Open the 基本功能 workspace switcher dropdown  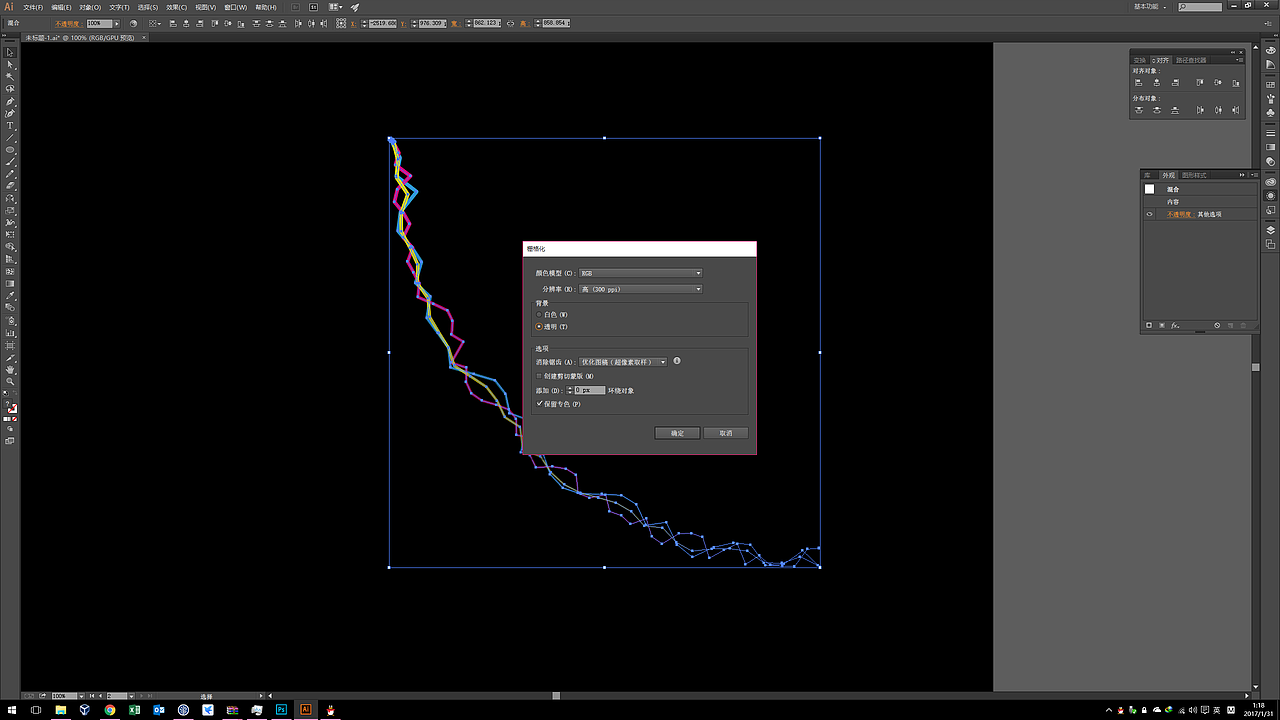1152,7
